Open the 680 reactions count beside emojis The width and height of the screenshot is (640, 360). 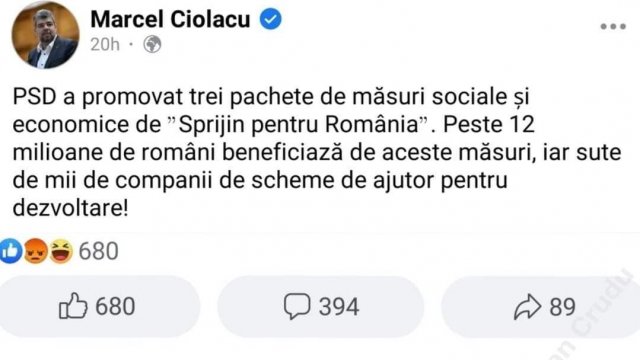tap(98, 251)
